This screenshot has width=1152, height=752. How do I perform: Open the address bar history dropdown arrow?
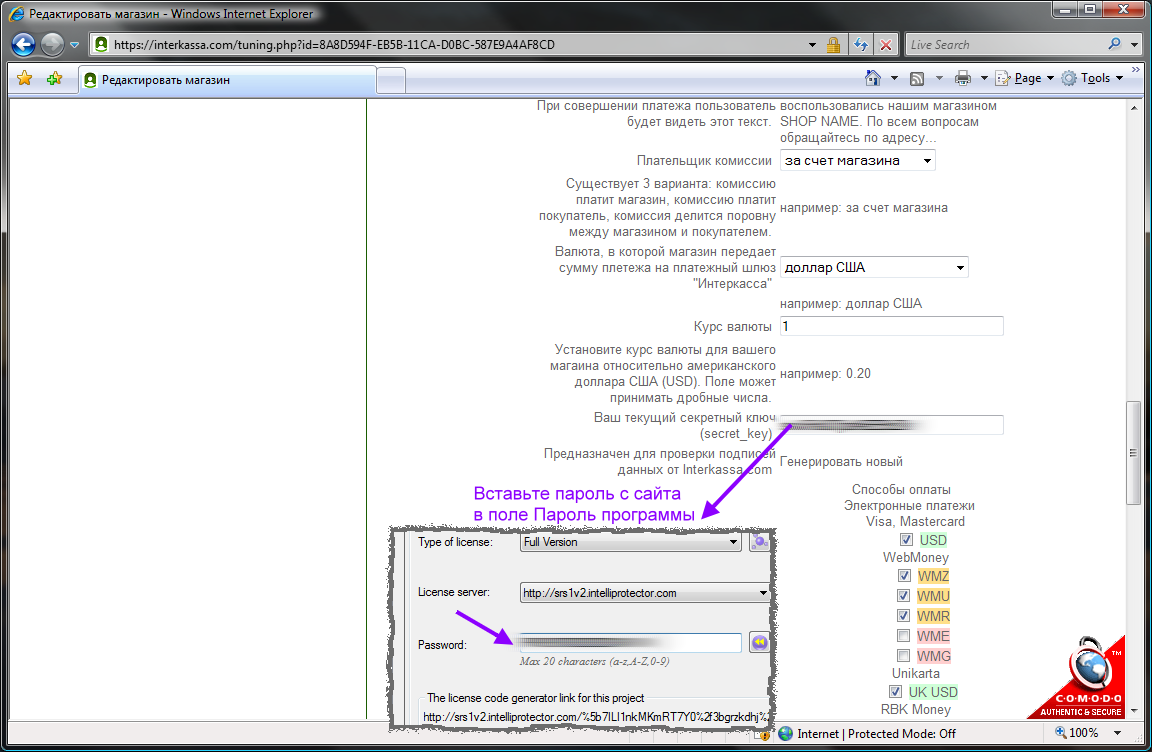tap(812, 45)
